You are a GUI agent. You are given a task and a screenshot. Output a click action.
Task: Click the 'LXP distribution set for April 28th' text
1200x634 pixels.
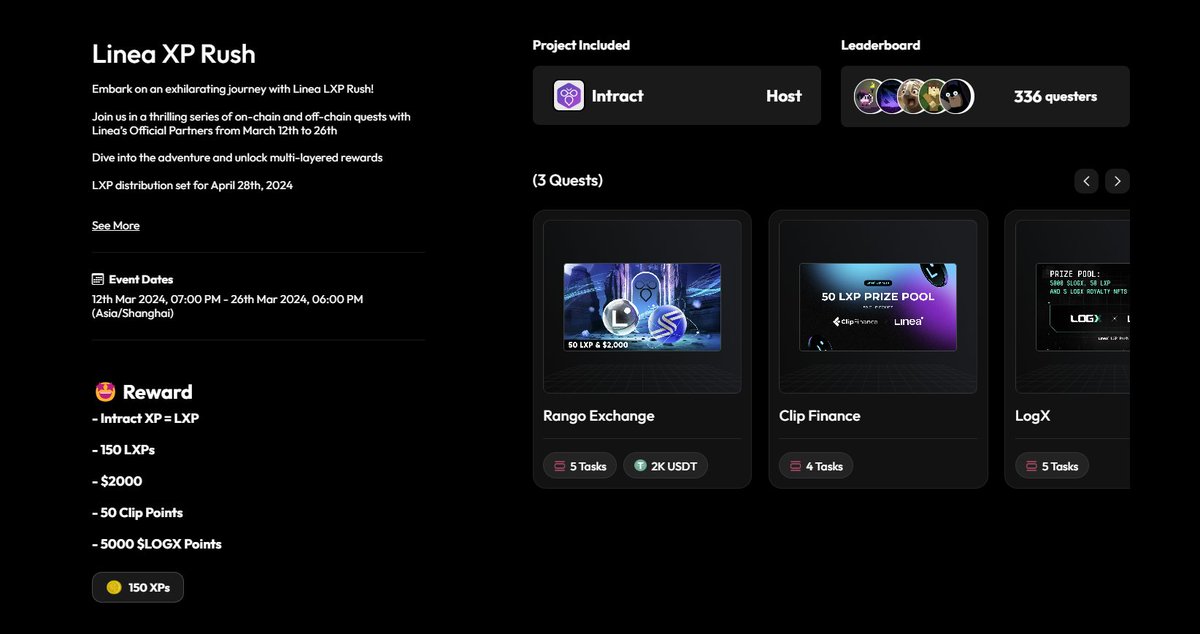pyautogui.click(x=192, y=186)
